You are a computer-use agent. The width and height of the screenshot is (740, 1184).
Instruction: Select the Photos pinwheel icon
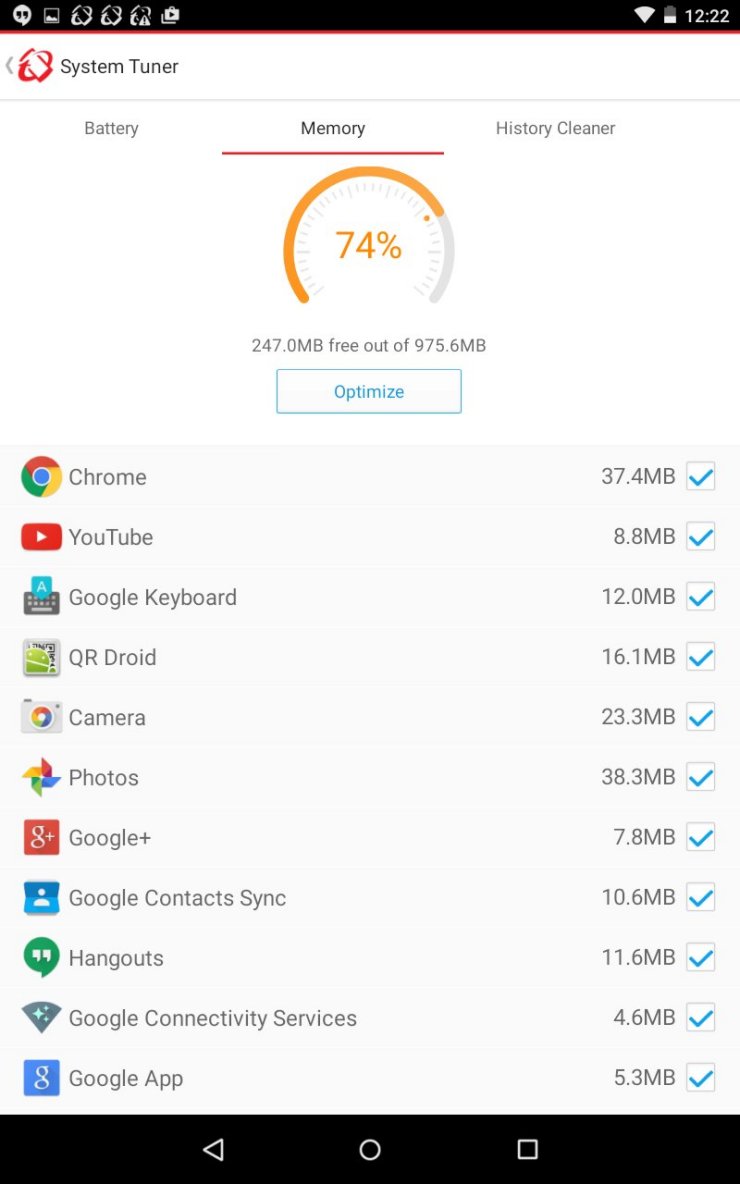(x=42, y=777)
